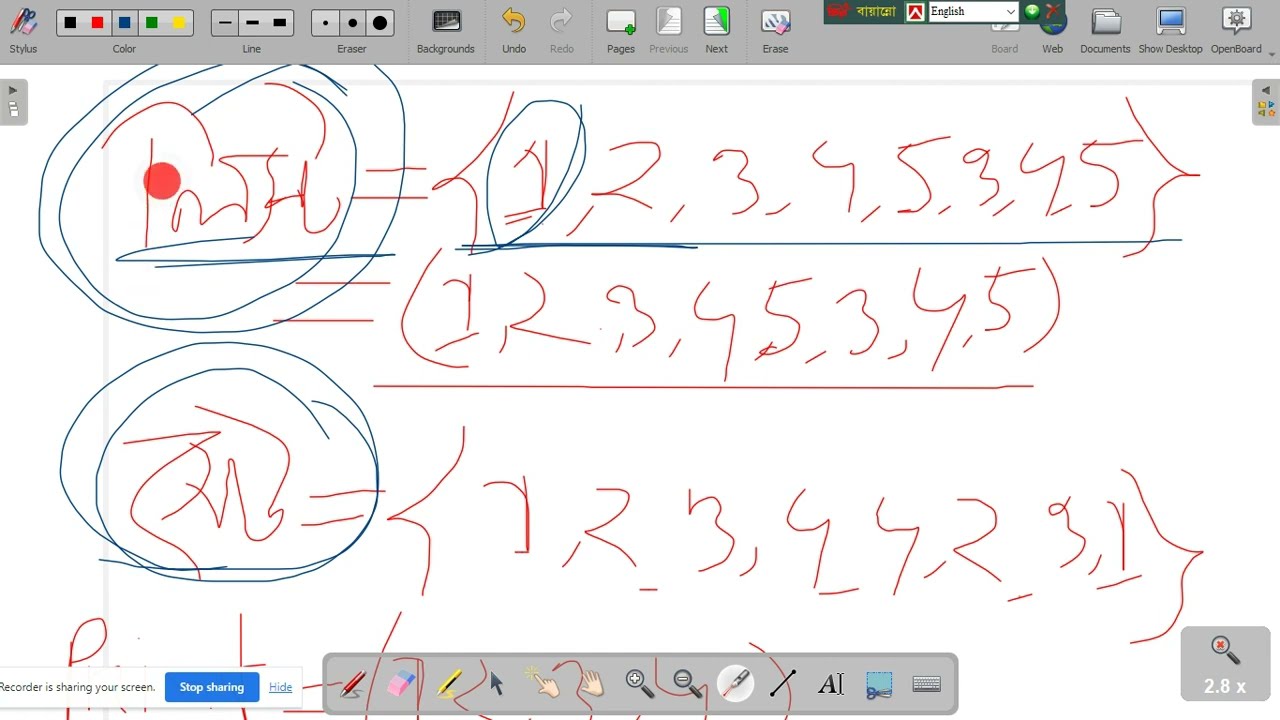1280x720 pixels.
Task: Click the red and white keyboard layout icon
Action: click(915, 12)
